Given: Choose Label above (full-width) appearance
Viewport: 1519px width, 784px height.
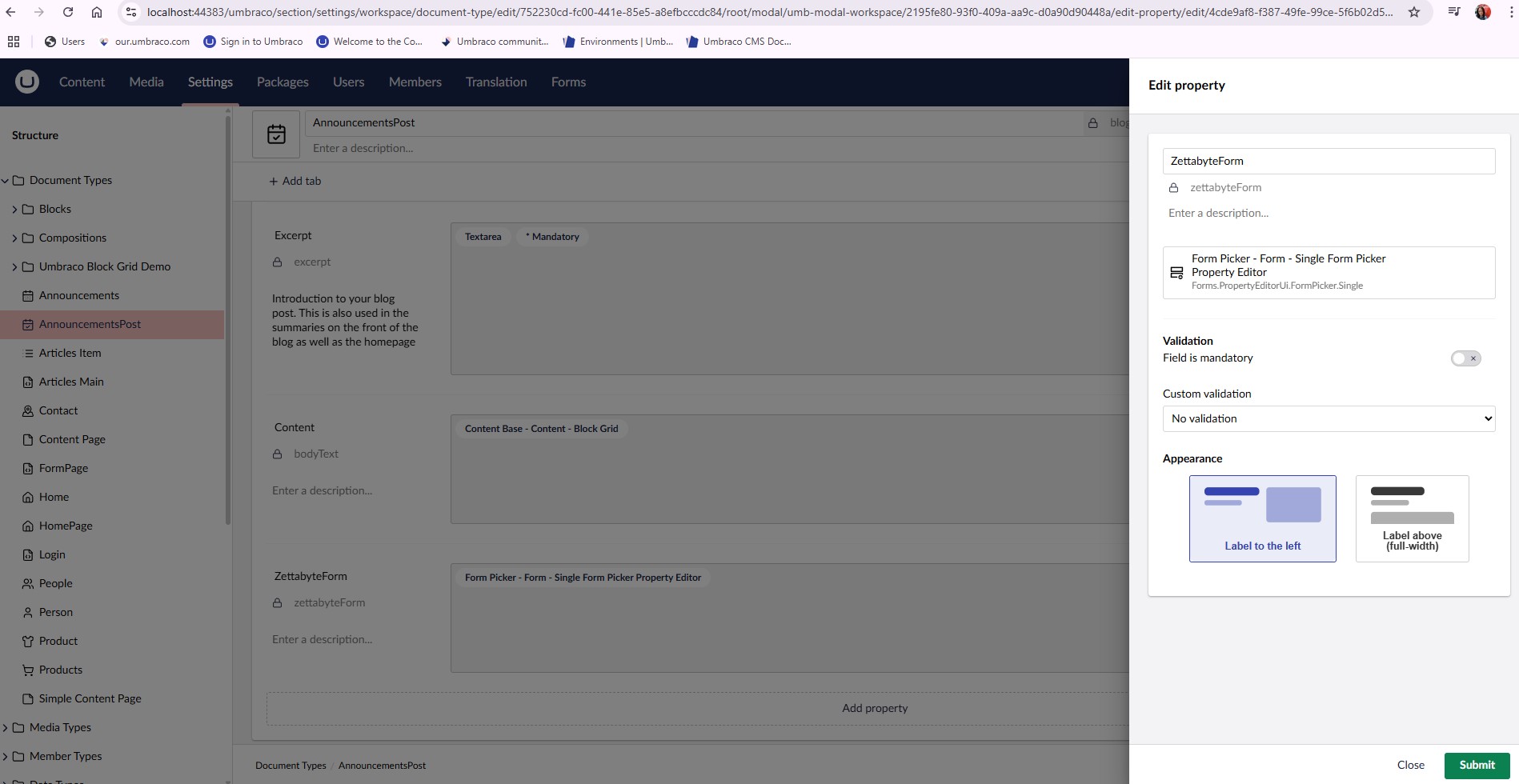Looking at the screenshot, I should tap(1412, 518).
